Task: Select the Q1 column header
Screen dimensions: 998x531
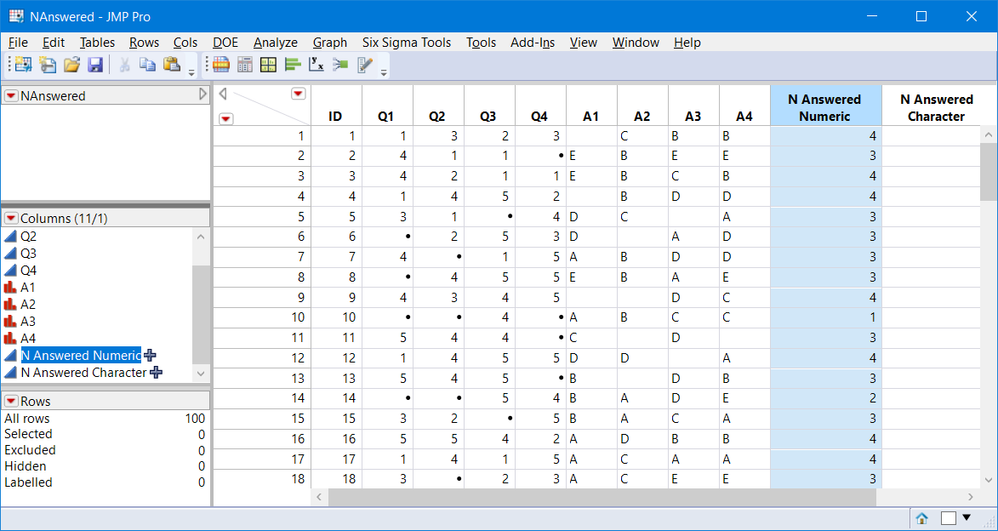Action: click(x=387, y=108)
